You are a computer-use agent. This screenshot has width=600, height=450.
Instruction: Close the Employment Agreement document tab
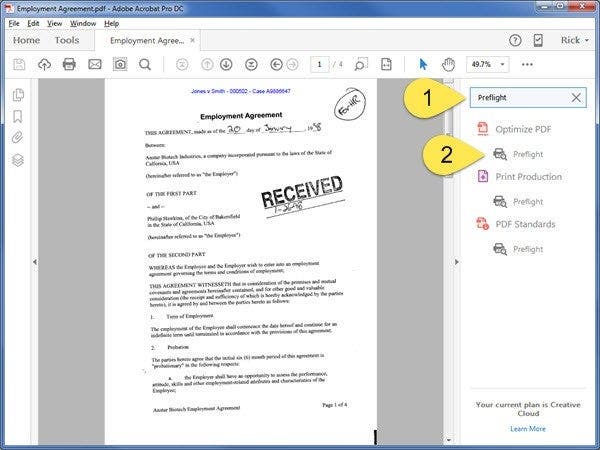tap(192, 41)
